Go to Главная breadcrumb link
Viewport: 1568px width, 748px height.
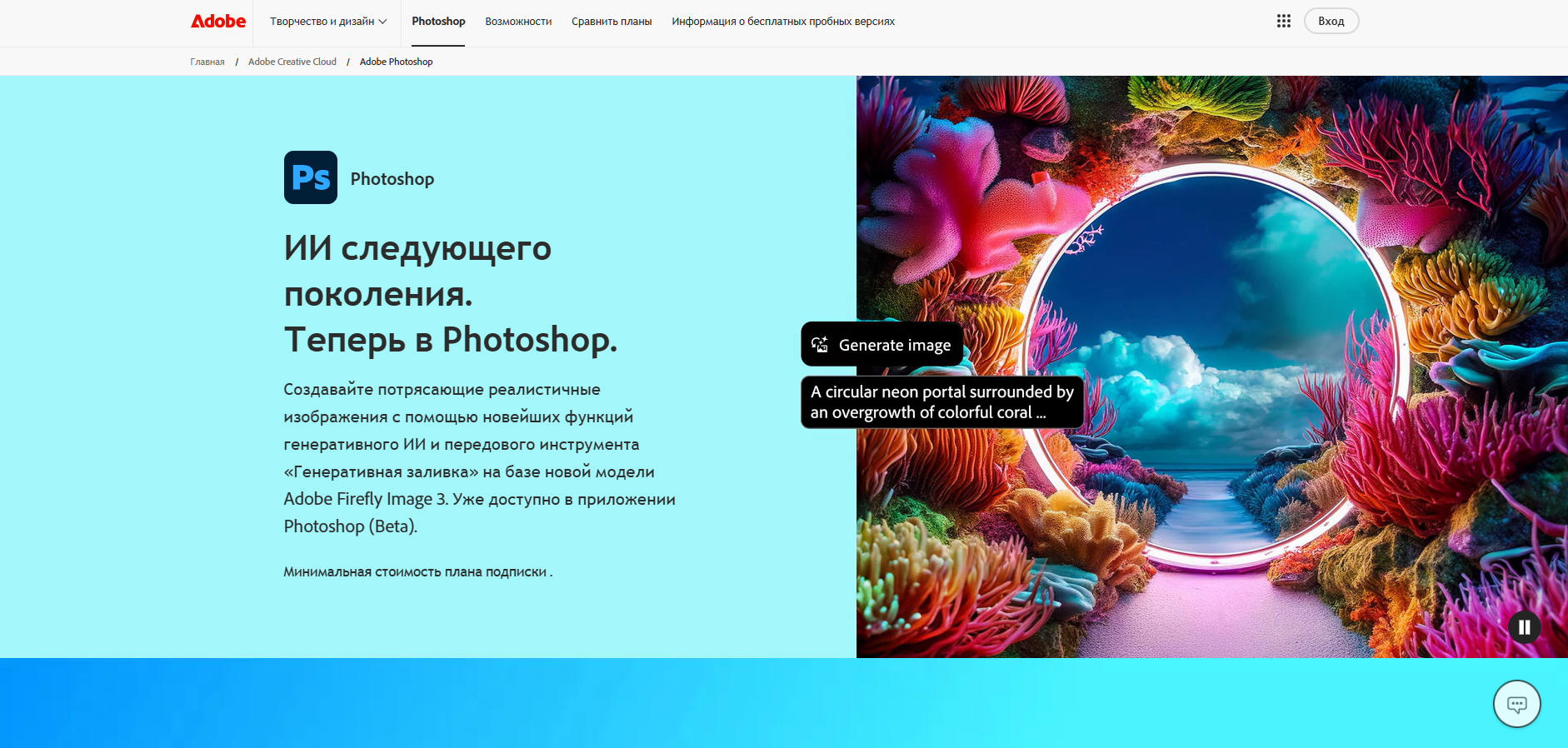click(x=207, y=62)
